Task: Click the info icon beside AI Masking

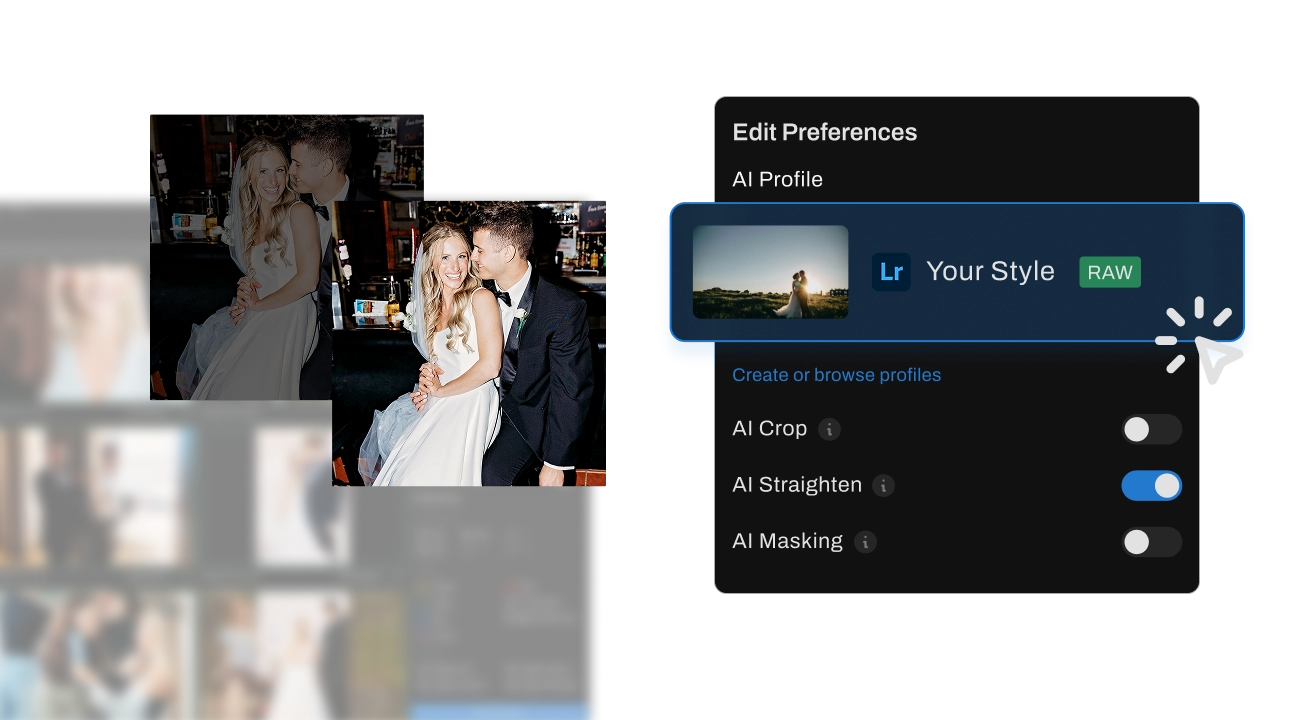Action: tap(865, 542)
